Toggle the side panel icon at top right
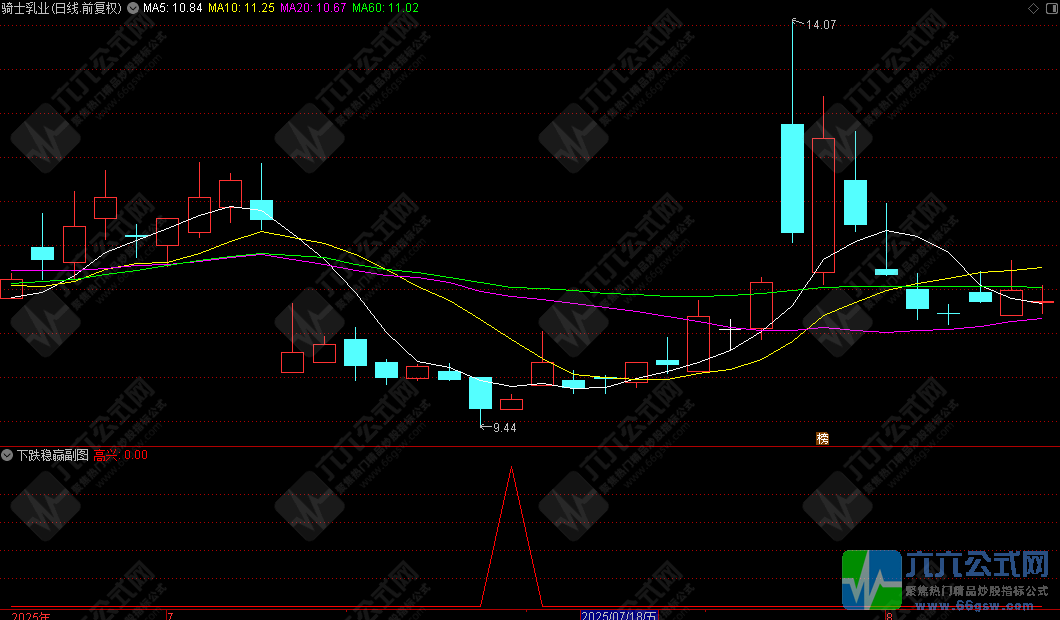Image resolution: width=1060 pixels, height=620 pixels. pyautogui.click(x=1049, y=8)
